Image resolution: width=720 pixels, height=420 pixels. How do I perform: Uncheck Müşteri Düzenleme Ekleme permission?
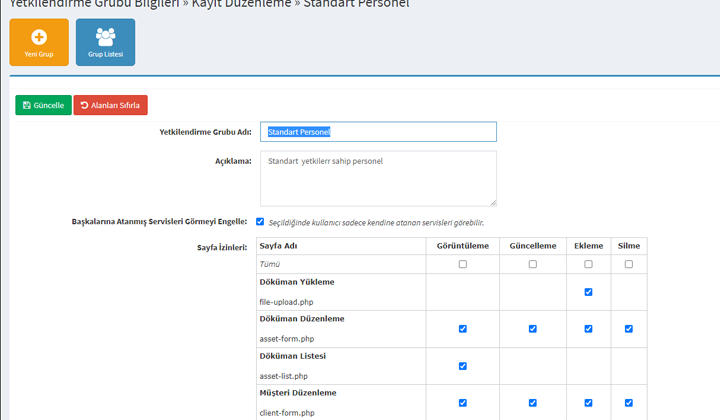[x=588, y=403]
